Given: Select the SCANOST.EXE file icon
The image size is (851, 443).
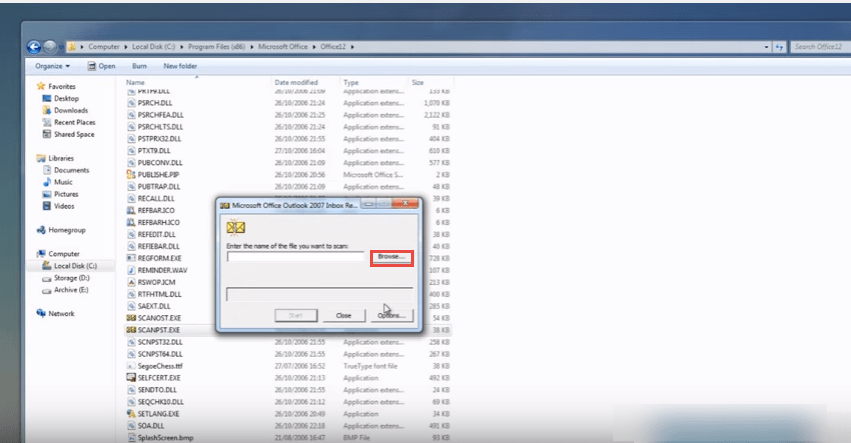Looking at the screenshot, I should pyautogui.click(x=131, y=318).
